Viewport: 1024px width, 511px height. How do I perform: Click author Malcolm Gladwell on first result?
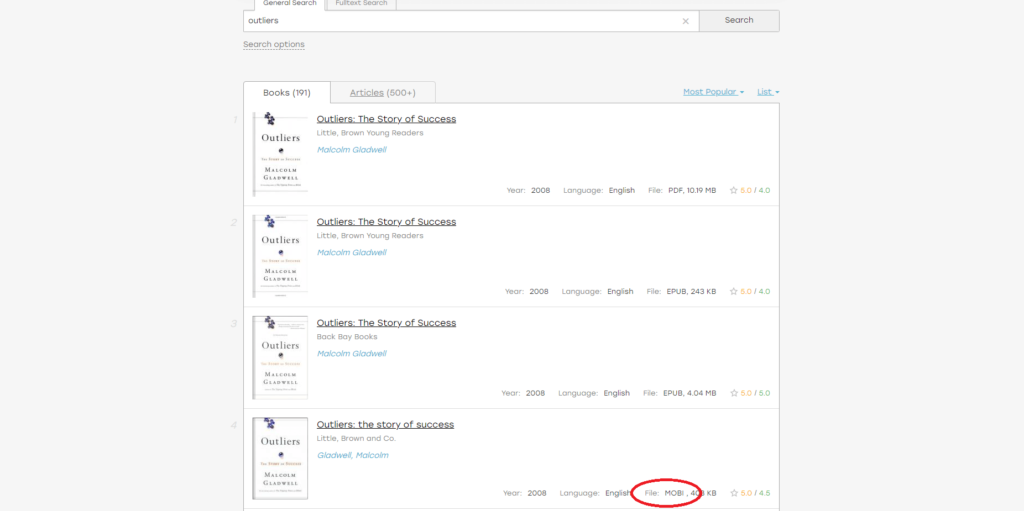[x=351, y=150]
